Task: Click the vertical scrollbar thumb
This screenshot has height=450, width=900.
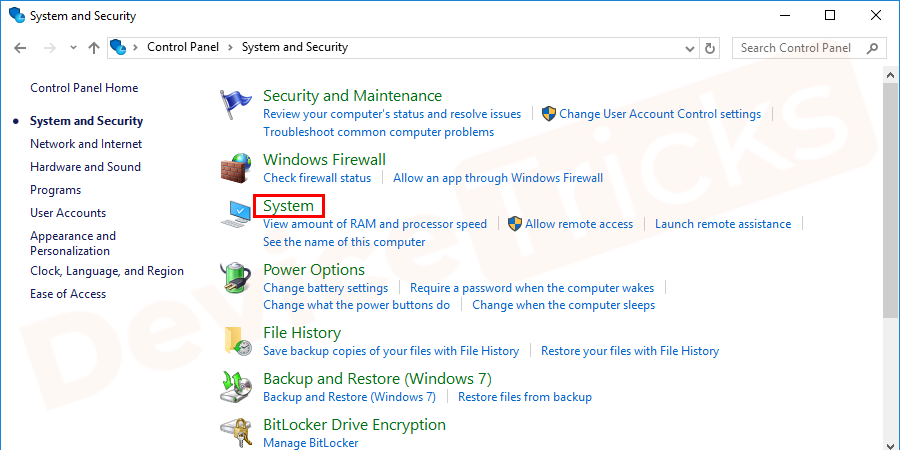Action: point(889,200)
